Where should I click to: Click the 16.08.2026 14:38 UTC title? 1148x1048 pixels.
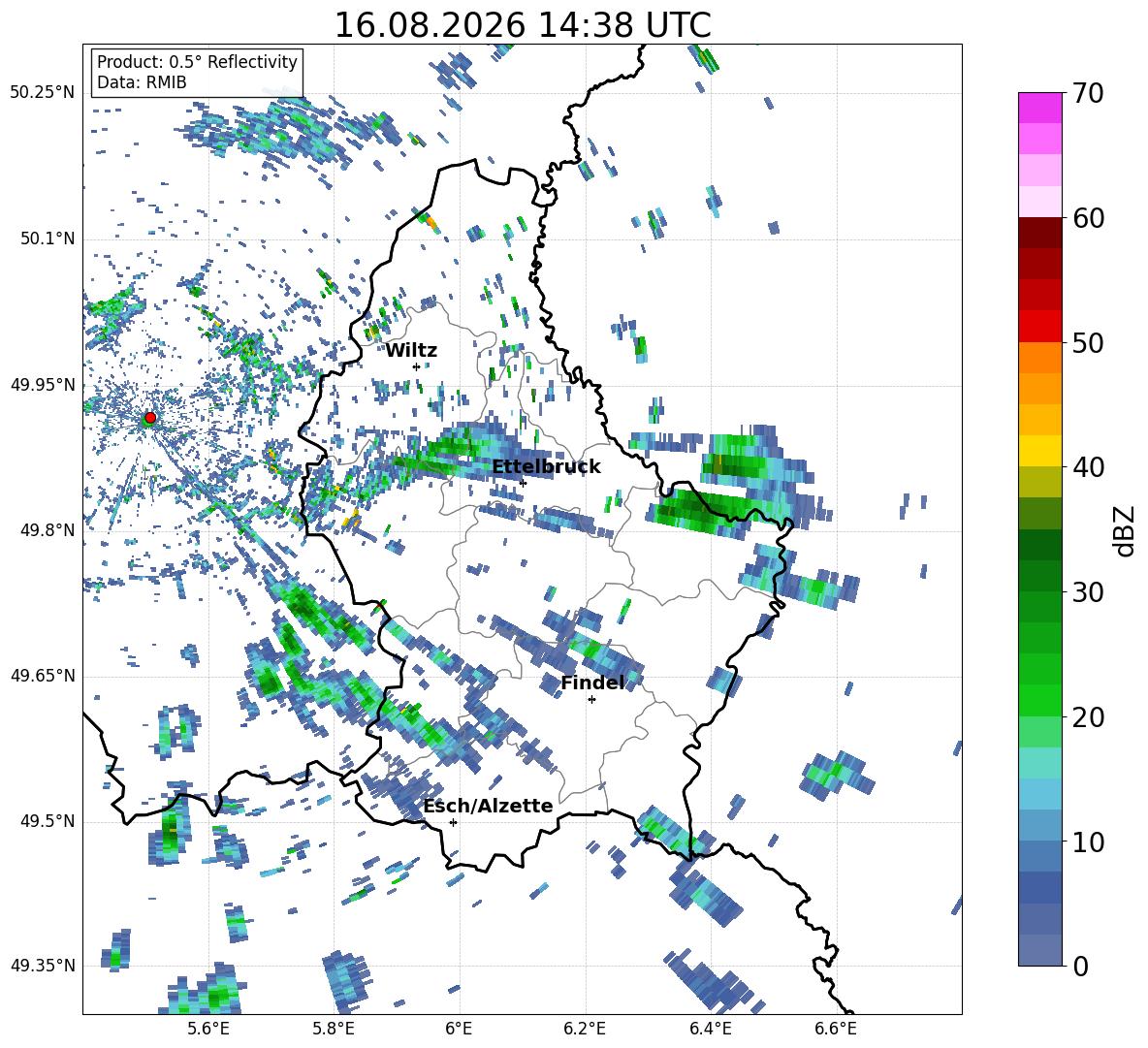[523, 25]
